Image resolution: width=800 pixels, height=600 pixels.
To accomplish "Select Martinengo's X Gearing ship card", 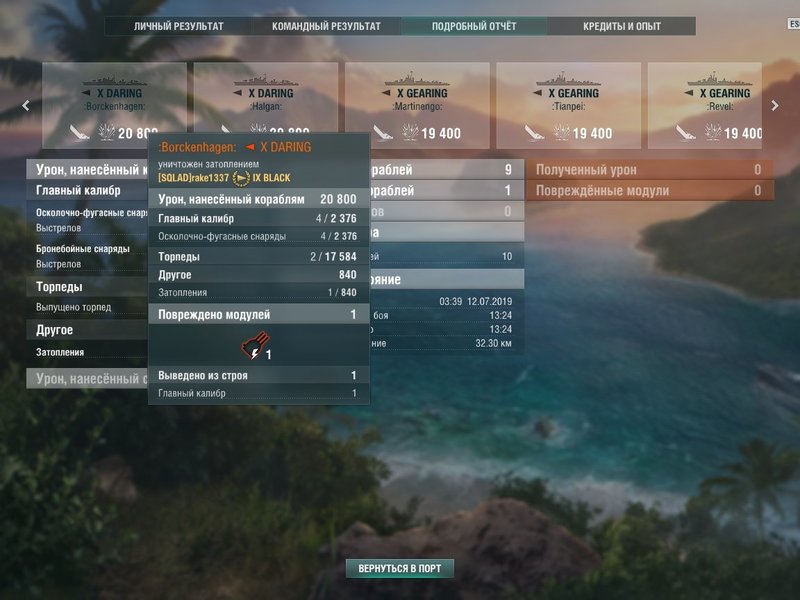I will tap(417, 105).
